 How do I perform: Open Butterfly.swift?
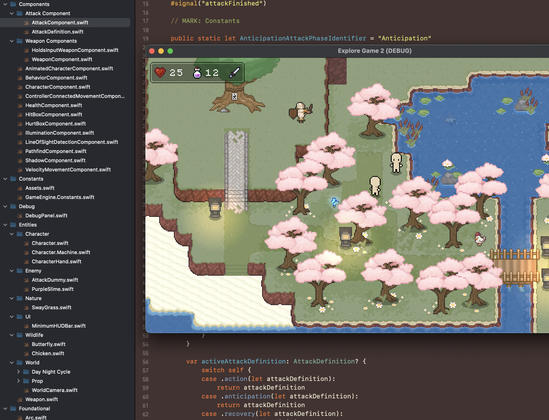tap(49, 344)
